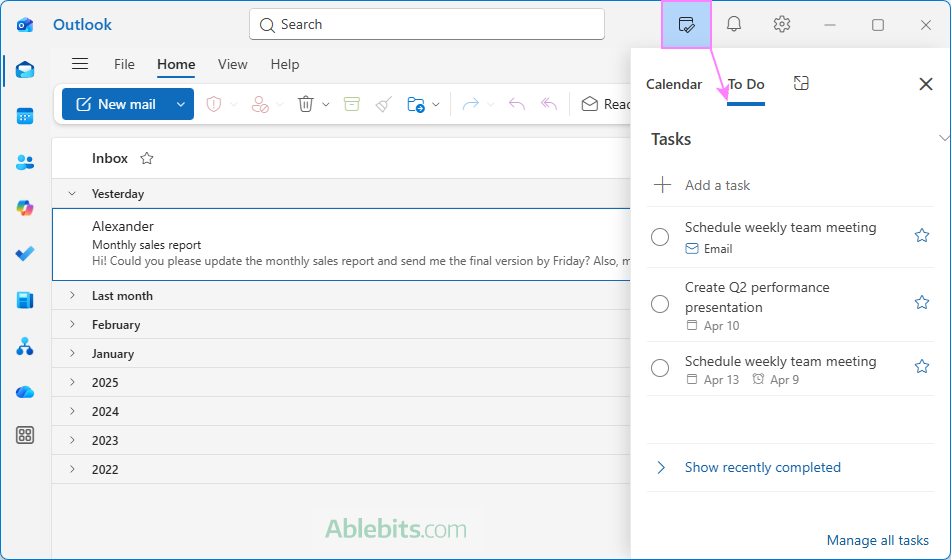Image resolution: width=951 pixels, height=560 pixels.
Task: Click the Tasks list heading
Action: tap(671, 139)
